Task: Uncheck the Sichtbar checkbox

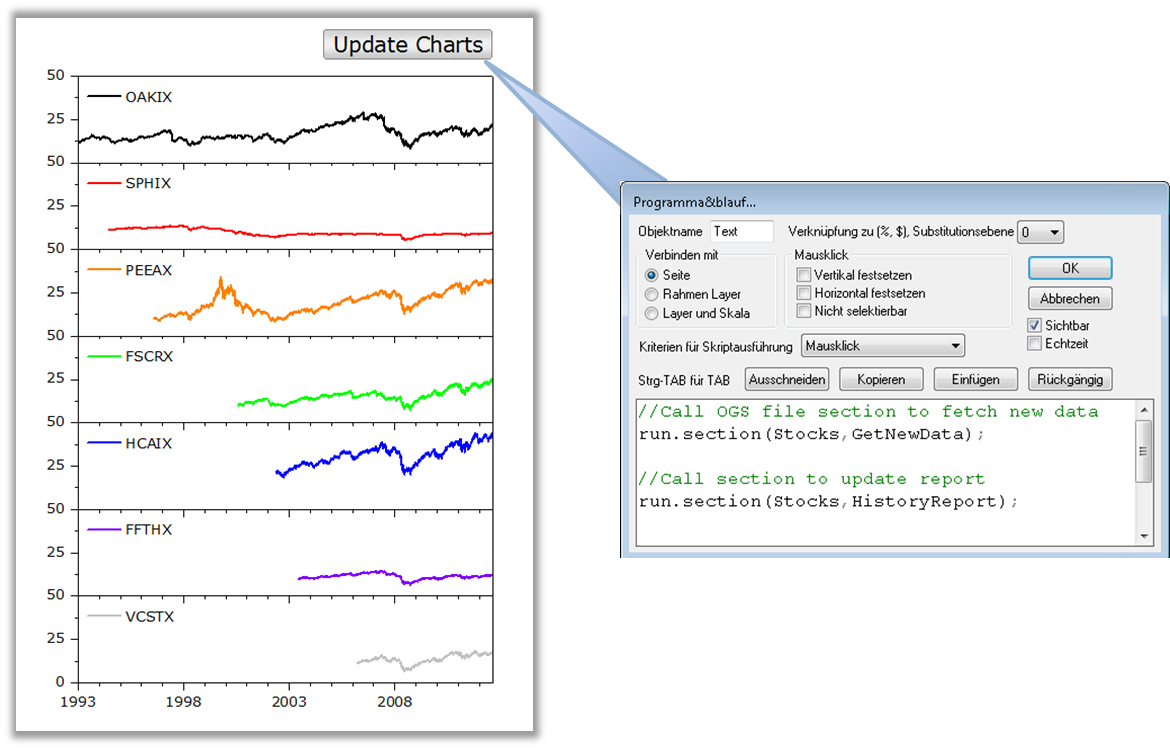Action: (1034, 325)
